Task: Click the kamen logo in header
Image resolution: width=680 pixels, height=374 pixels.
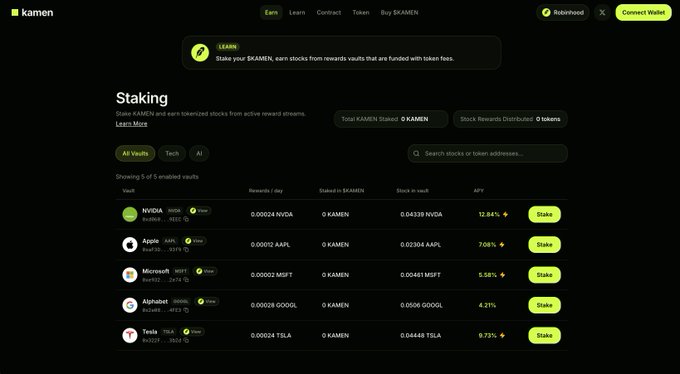Action: pos(33,13)
